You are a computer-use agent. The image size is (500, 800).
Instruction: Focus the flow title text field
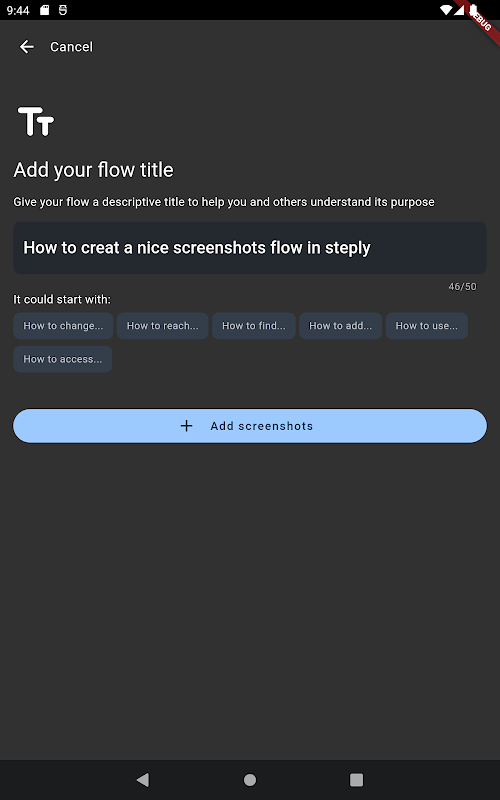249,248
